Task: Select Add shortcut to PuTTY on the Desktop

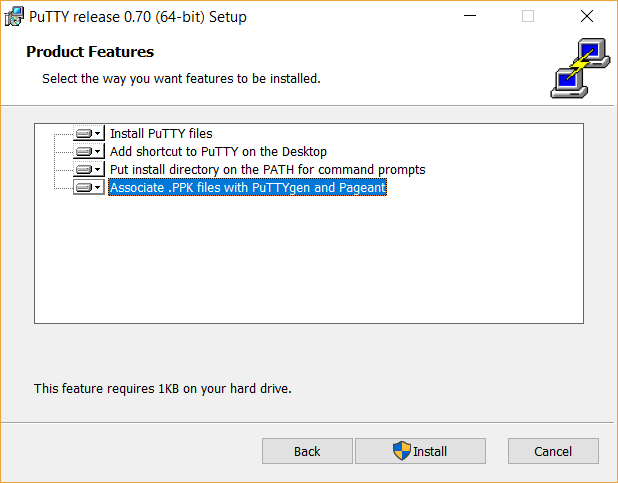Action: pos(218,151)
